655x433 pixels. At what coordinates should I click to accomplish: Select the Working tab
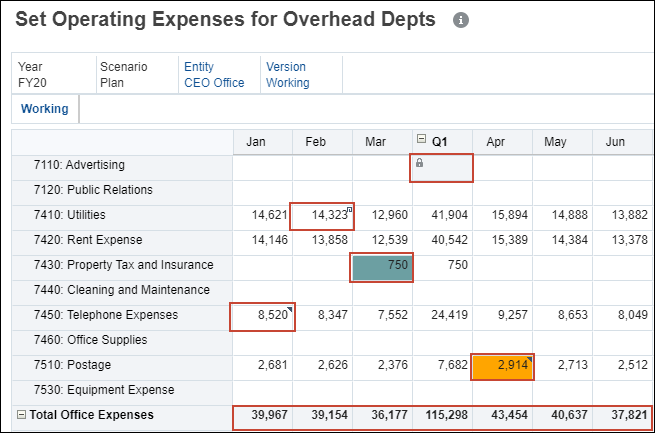pyautogui.click(x=45, y=109)
